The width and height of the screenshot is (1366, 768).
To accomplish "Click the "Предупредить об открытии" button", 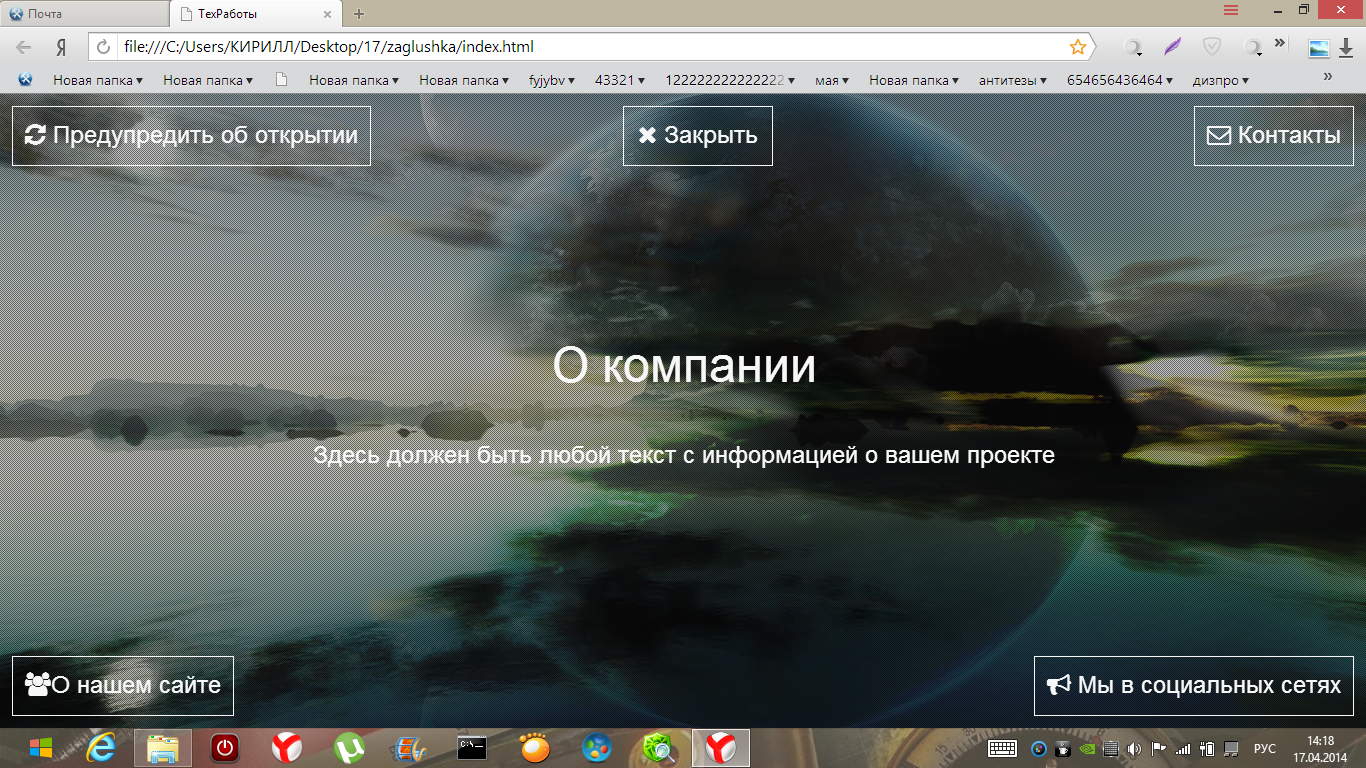I will 191,135.
